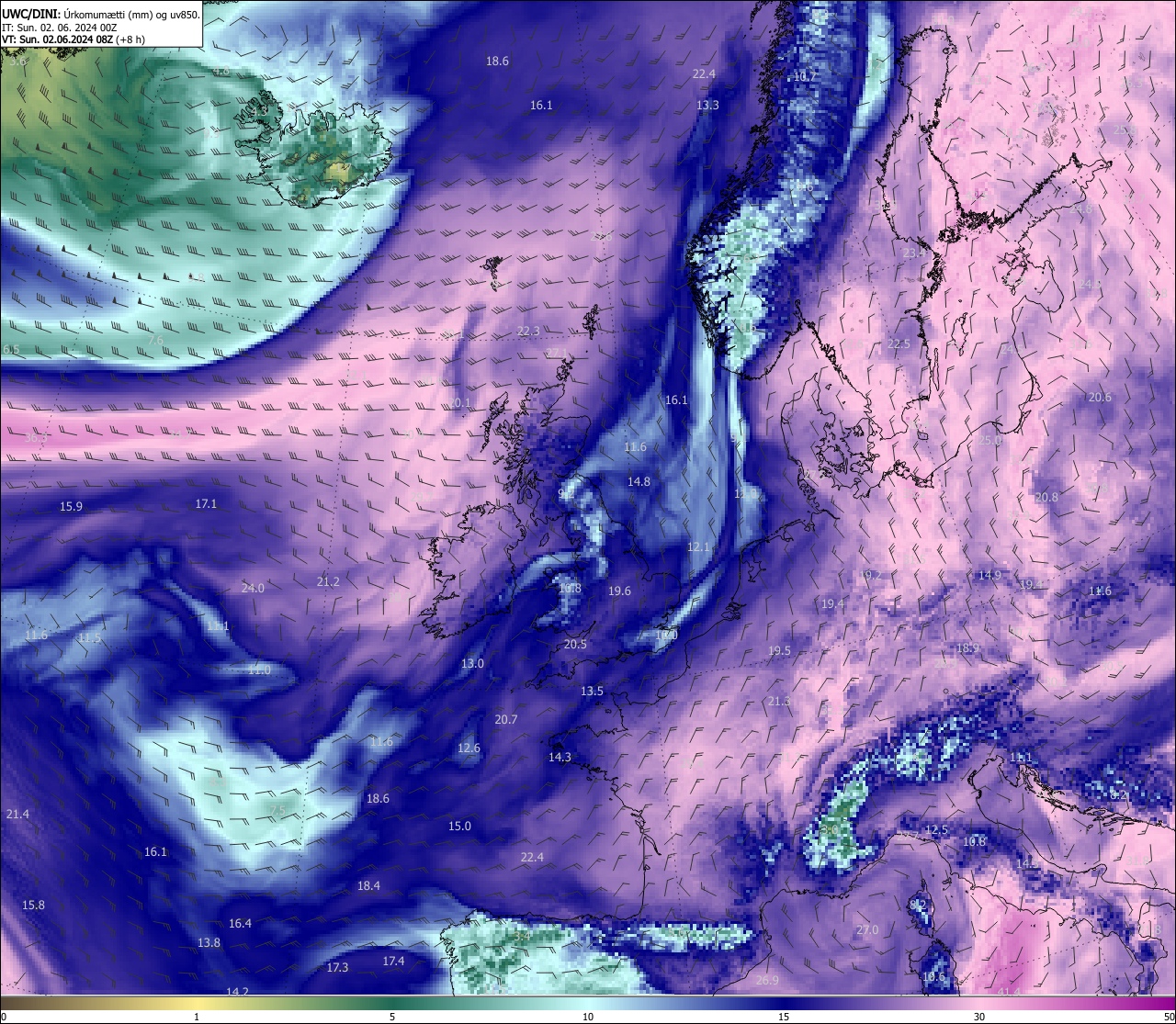This screenshot has width=1176, height=1024.
Task: Click the 14.8 value over the North Sea
Action: (639, 482)
